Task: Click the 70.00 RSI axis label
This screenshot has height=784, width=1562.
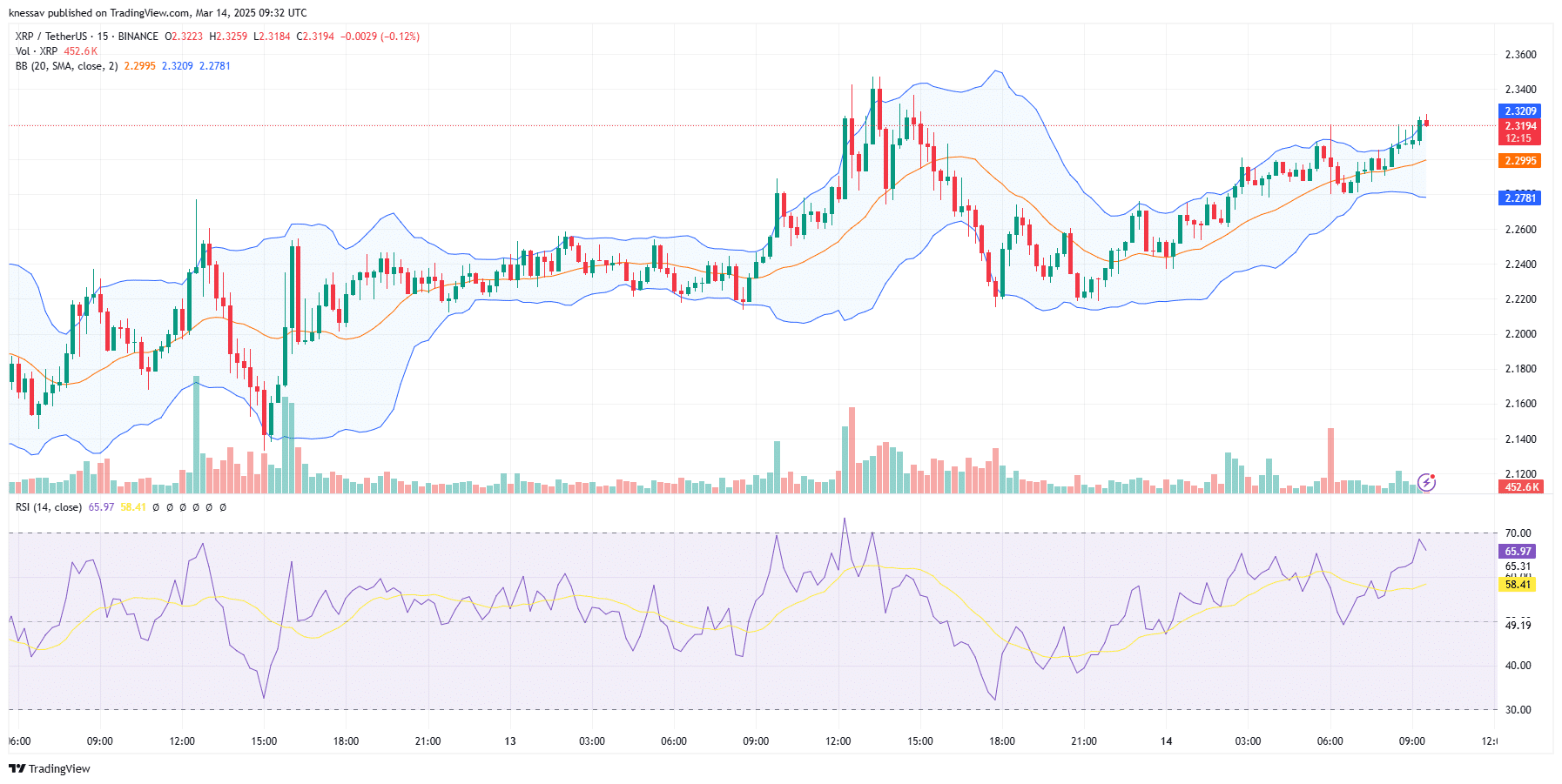Action: point(1518,533)
